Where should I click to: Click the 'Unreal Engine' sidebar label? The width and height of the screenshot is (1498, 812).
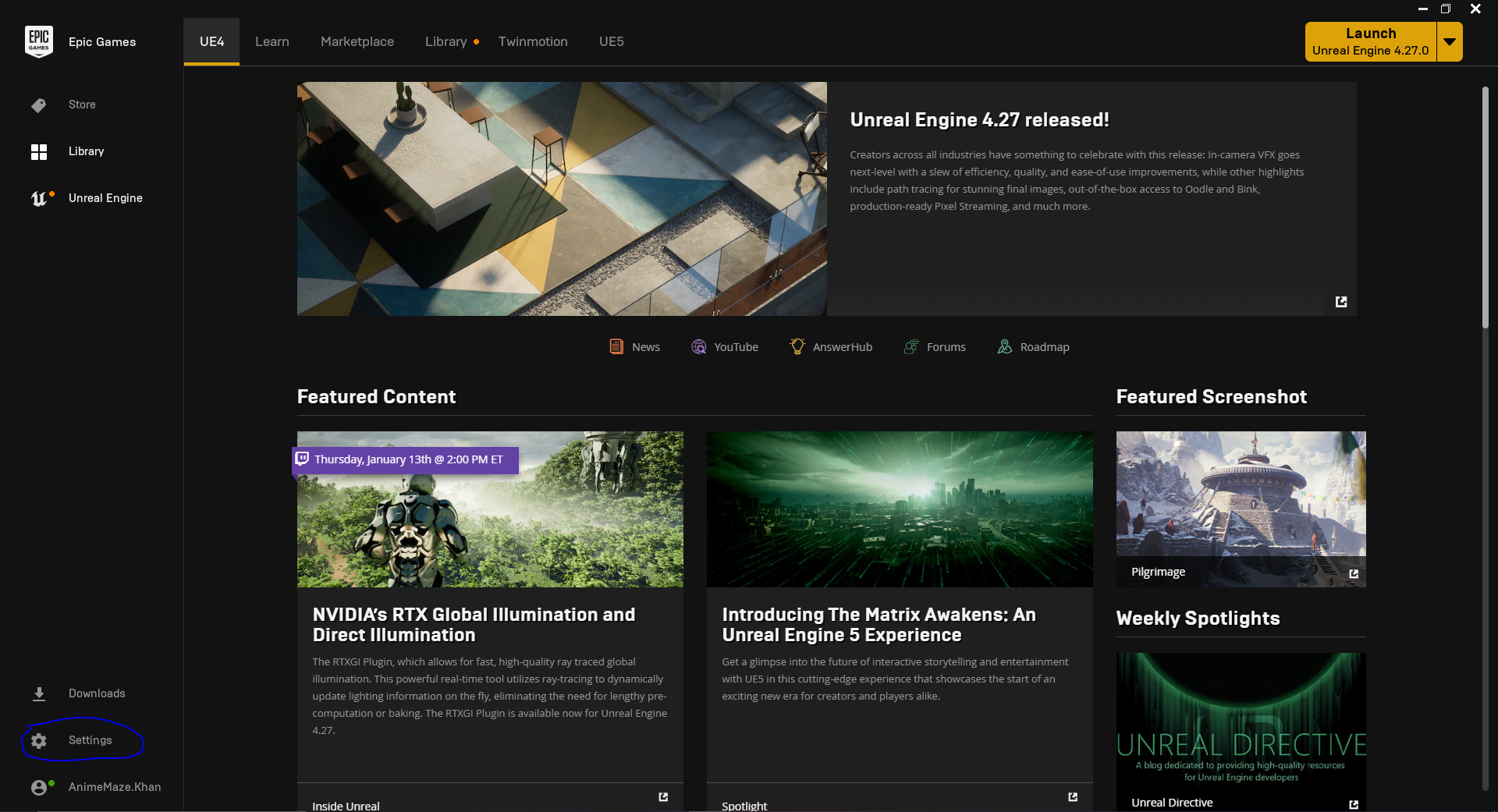point(105,198)
